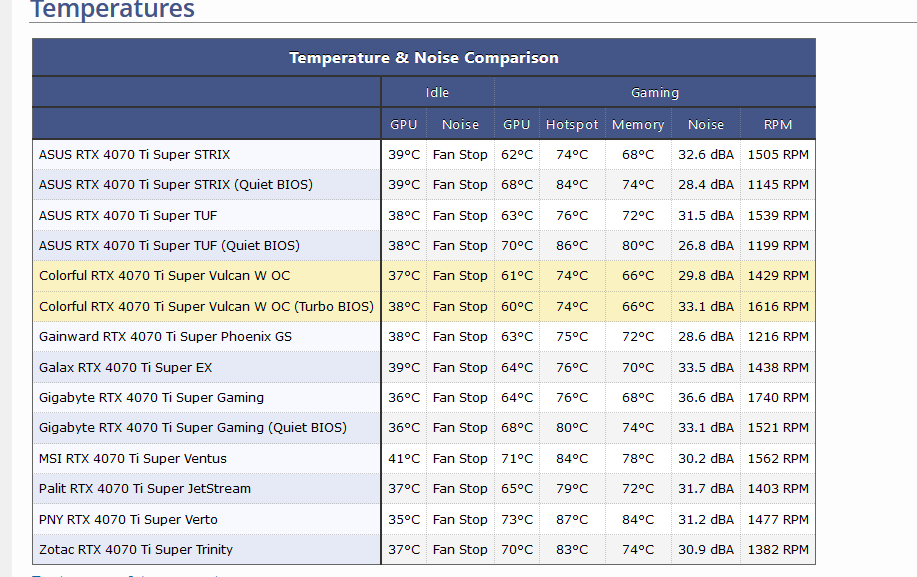
Task: Click the 1199 RPM value
Action: coord(778,246)
